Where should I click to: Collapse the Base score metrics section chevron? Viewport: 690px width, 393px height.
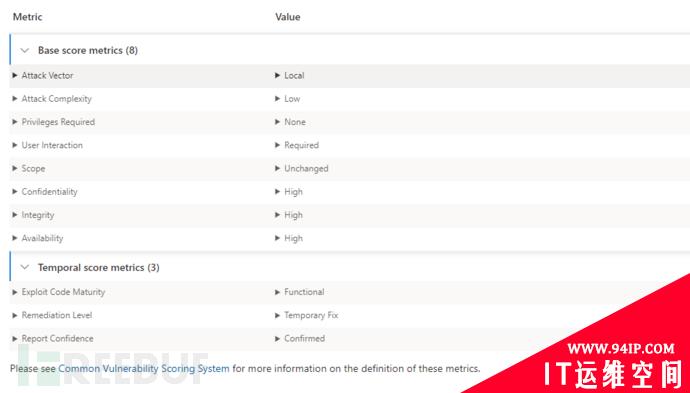[x=25, y=51]
